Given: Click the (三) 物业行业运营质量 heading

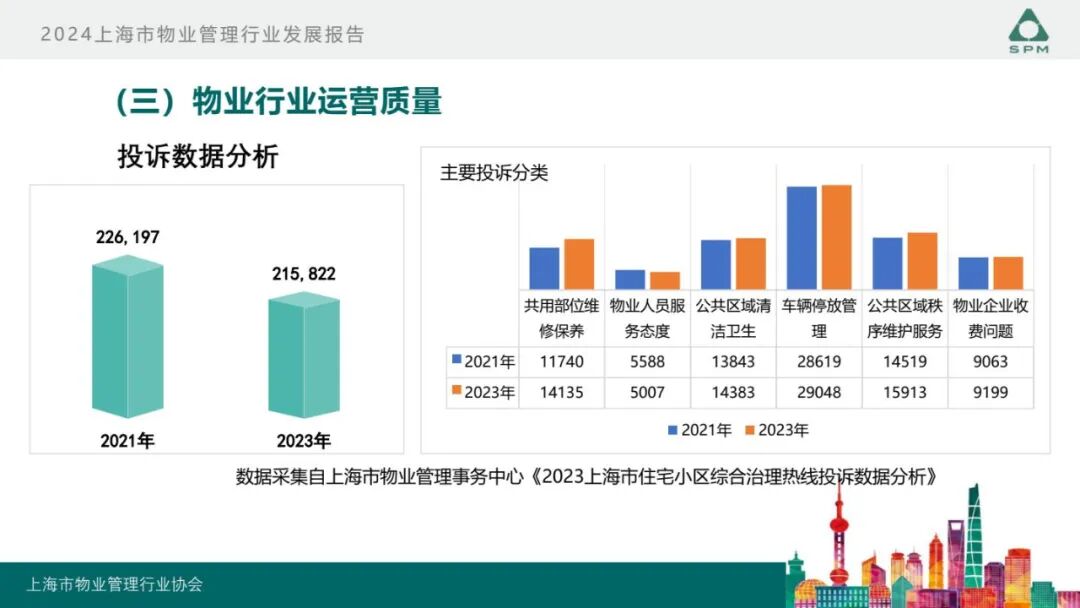Looking at the screenshot, I should (x=278, y=100).
